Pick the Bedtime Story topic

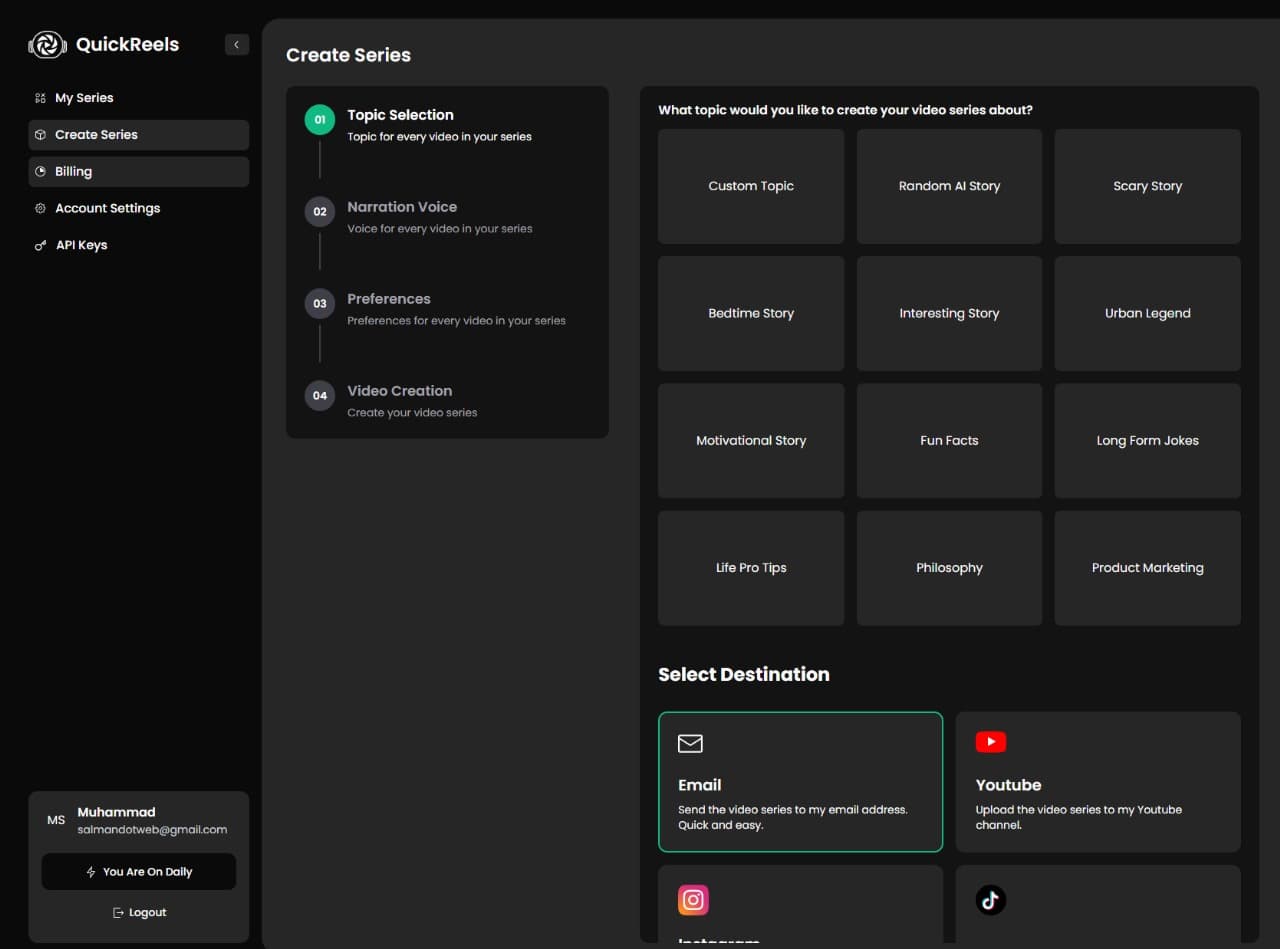[x=751, y=313]
